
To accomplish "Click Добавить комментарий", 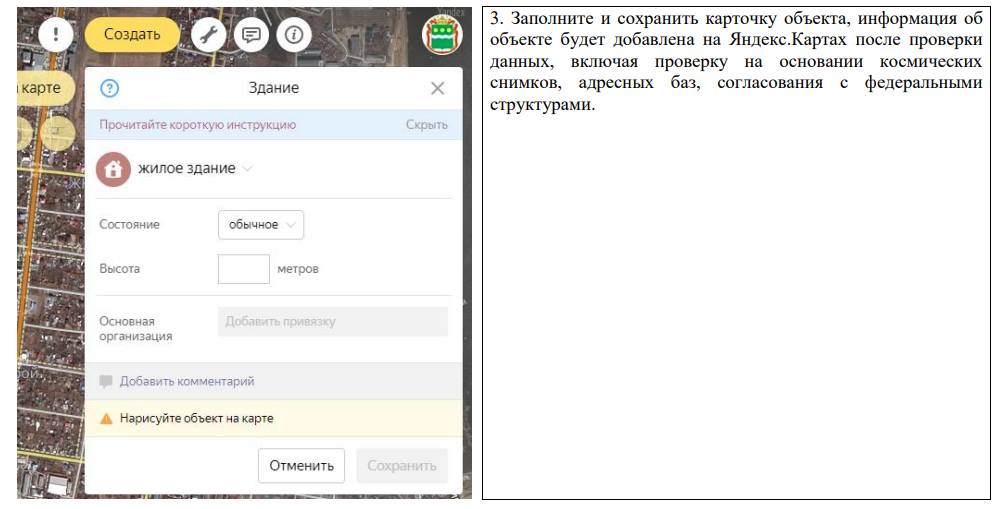I will pyautogui.click(x=186, y=381).
